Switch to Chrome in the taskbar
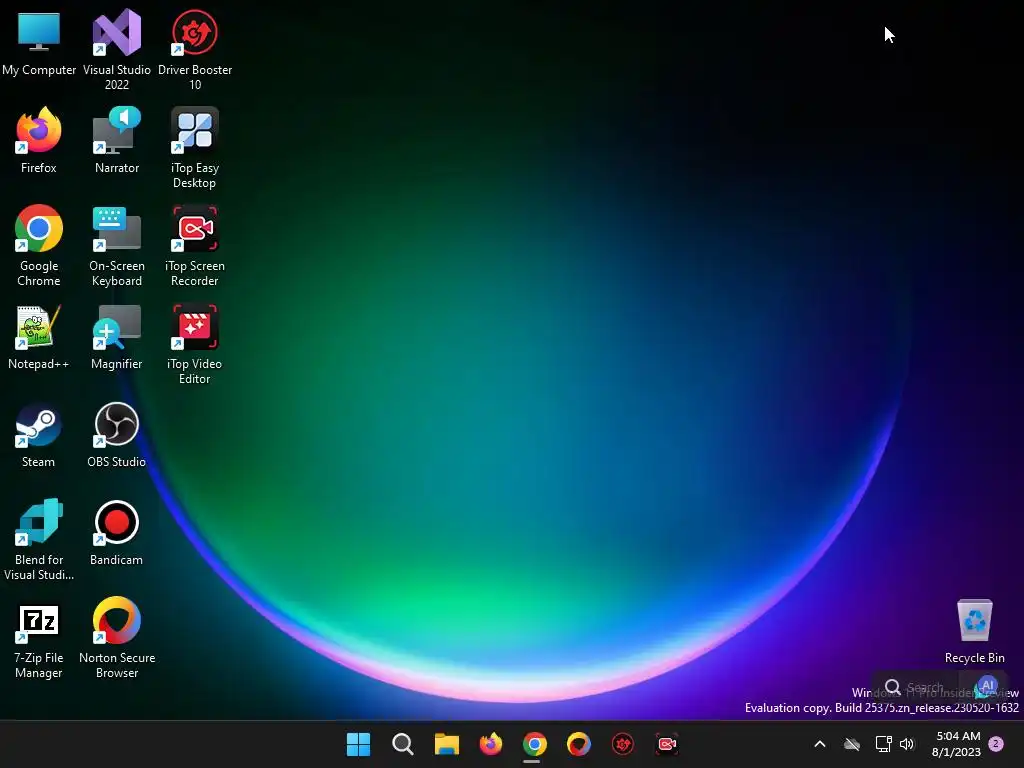The height and width of the screenshot is (768, 1024). (x=534, y=744)
